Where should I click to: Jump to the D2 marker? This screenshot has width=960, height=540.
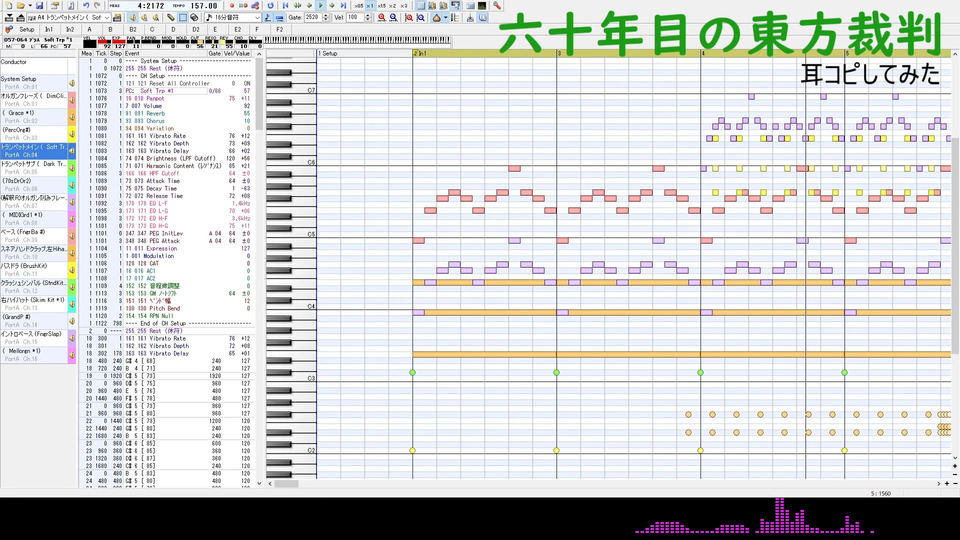pyautogui.click(x=195, y=29)
